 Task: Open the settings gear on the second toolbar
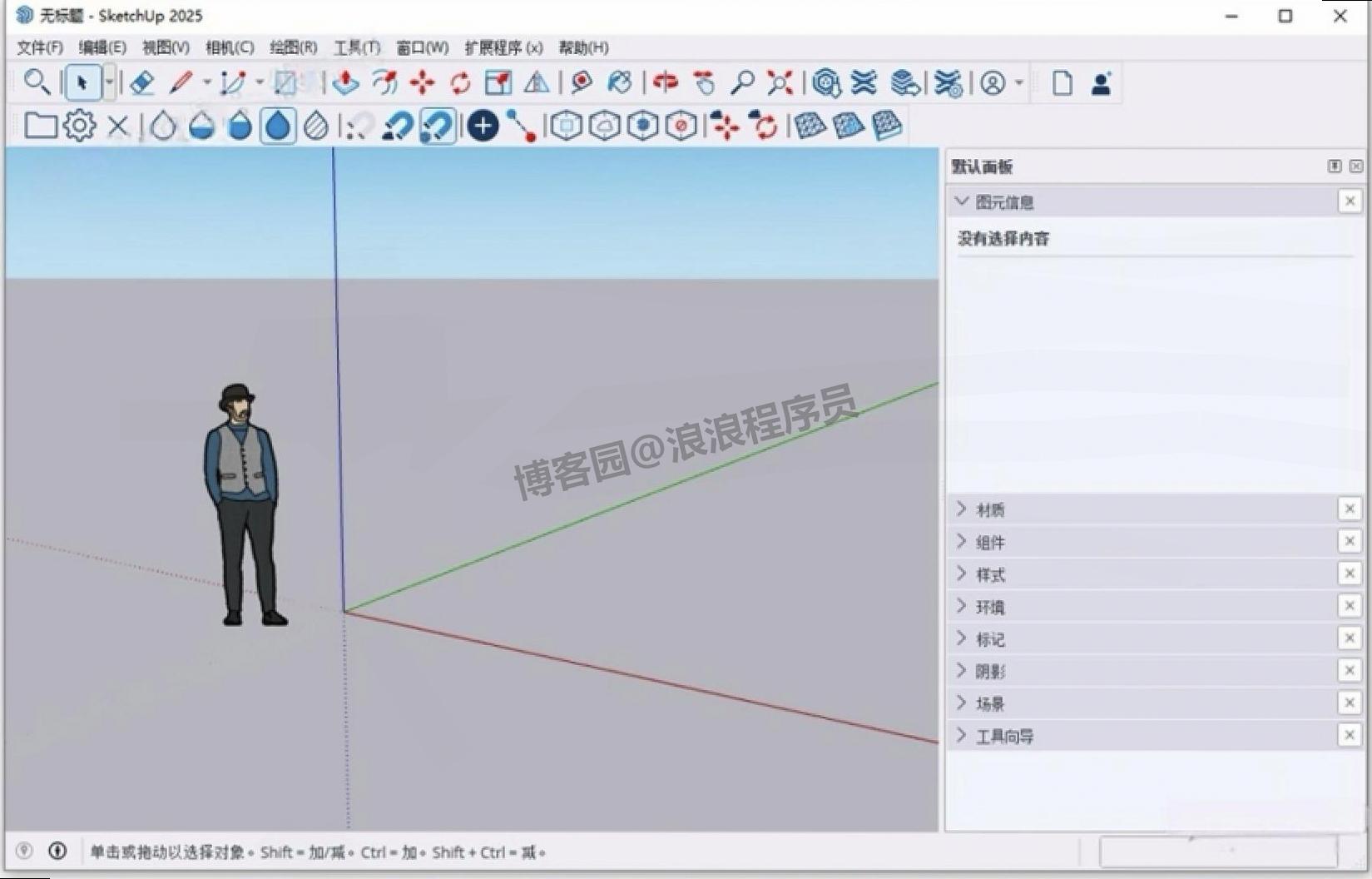click(x=78, y=125)
